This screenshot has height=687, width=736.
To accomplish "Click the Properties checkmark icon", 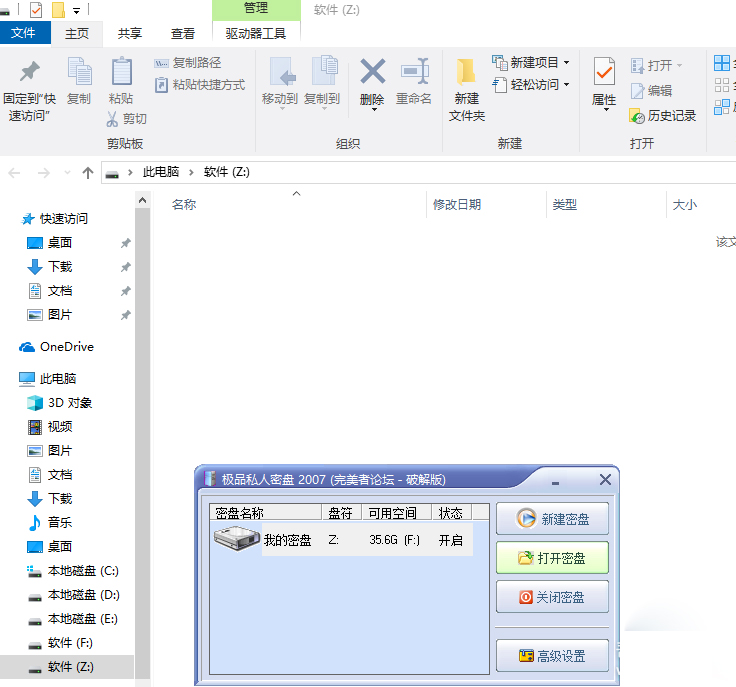I will (604, 71).
